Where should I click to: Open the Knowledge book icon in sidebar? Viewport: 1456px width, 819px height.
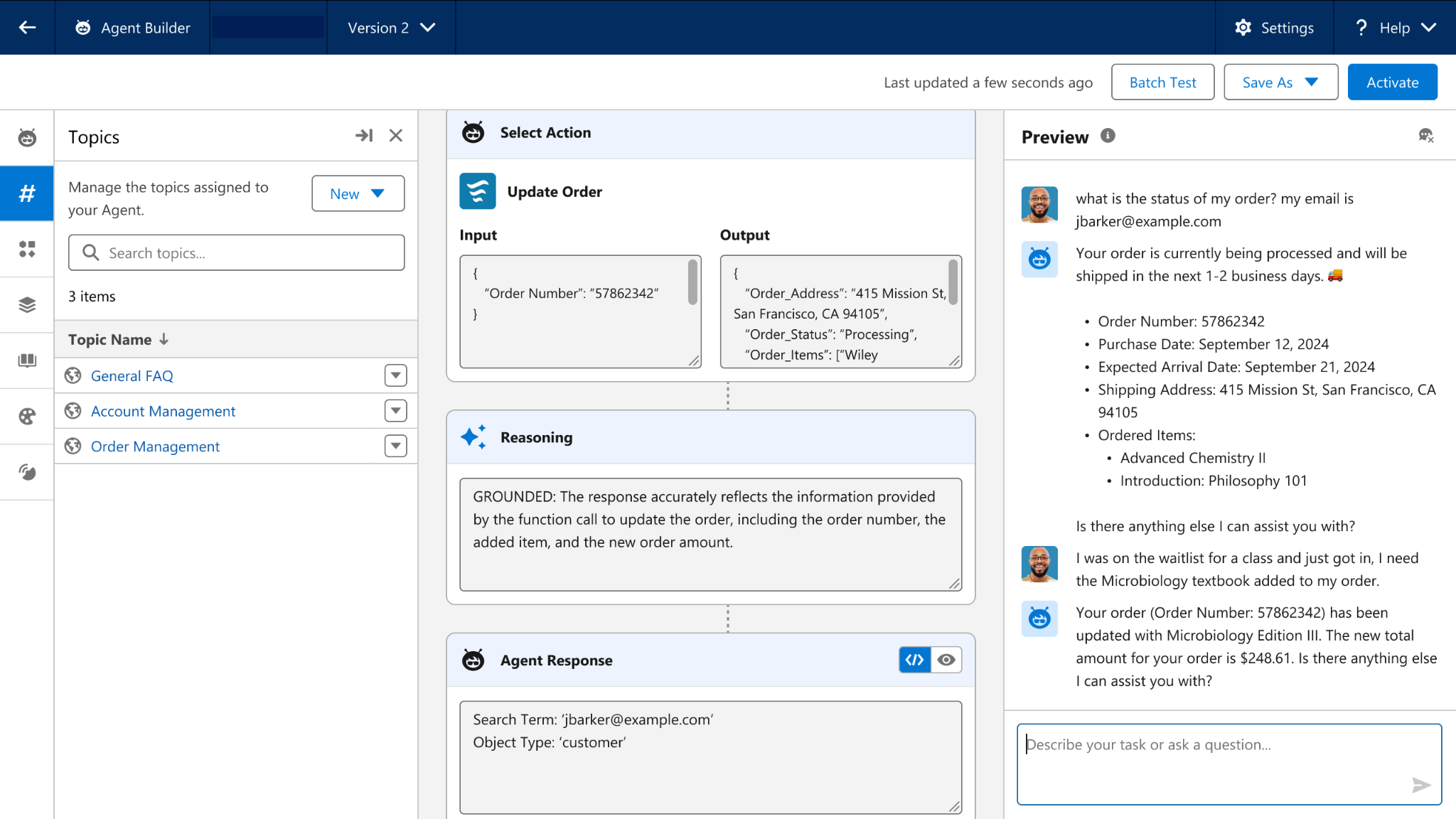coord(27,360)
